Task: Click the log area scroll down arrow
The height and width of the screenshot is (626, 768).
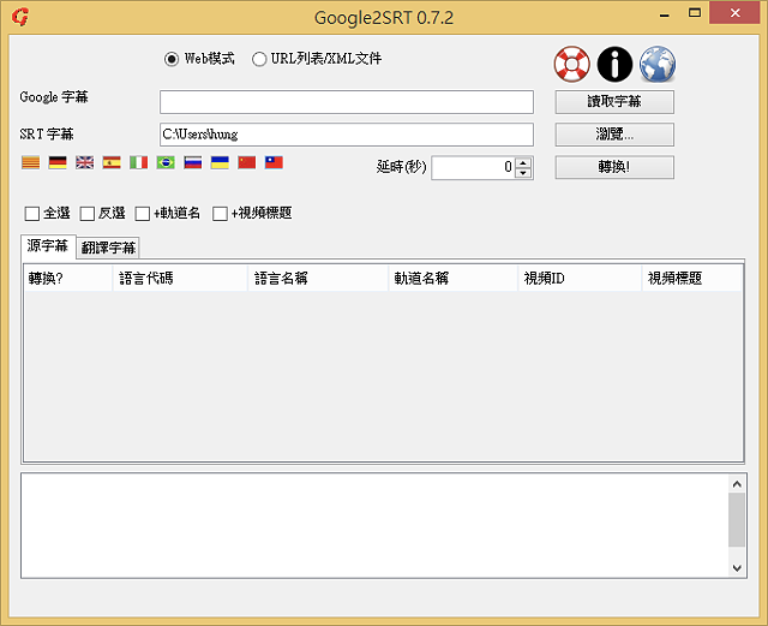Action: 737,568
